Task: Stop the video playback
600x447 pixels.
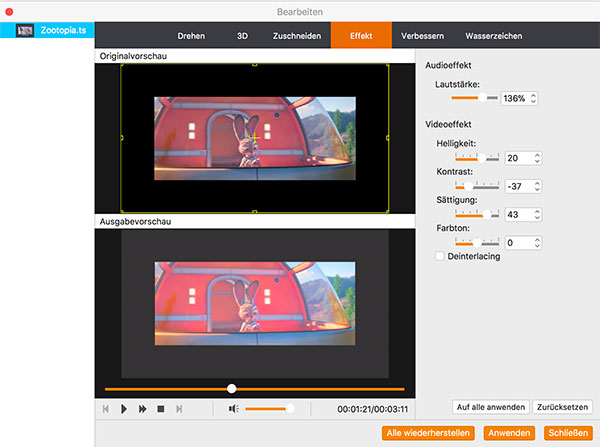Action: [x=161, y=409]
